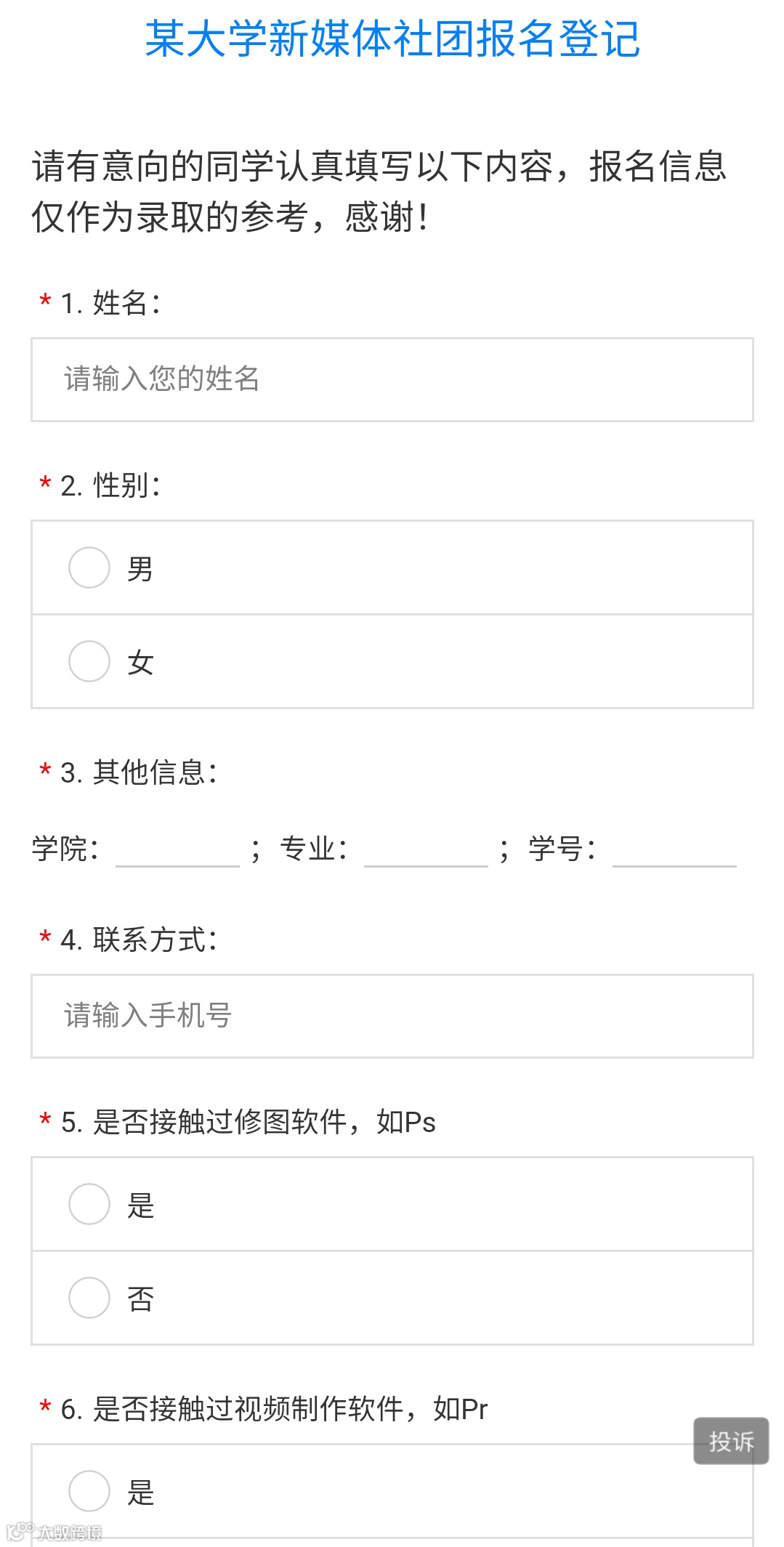
Task: Click the watermark logo icon at the bottom-left
Action: point(20,1532)
